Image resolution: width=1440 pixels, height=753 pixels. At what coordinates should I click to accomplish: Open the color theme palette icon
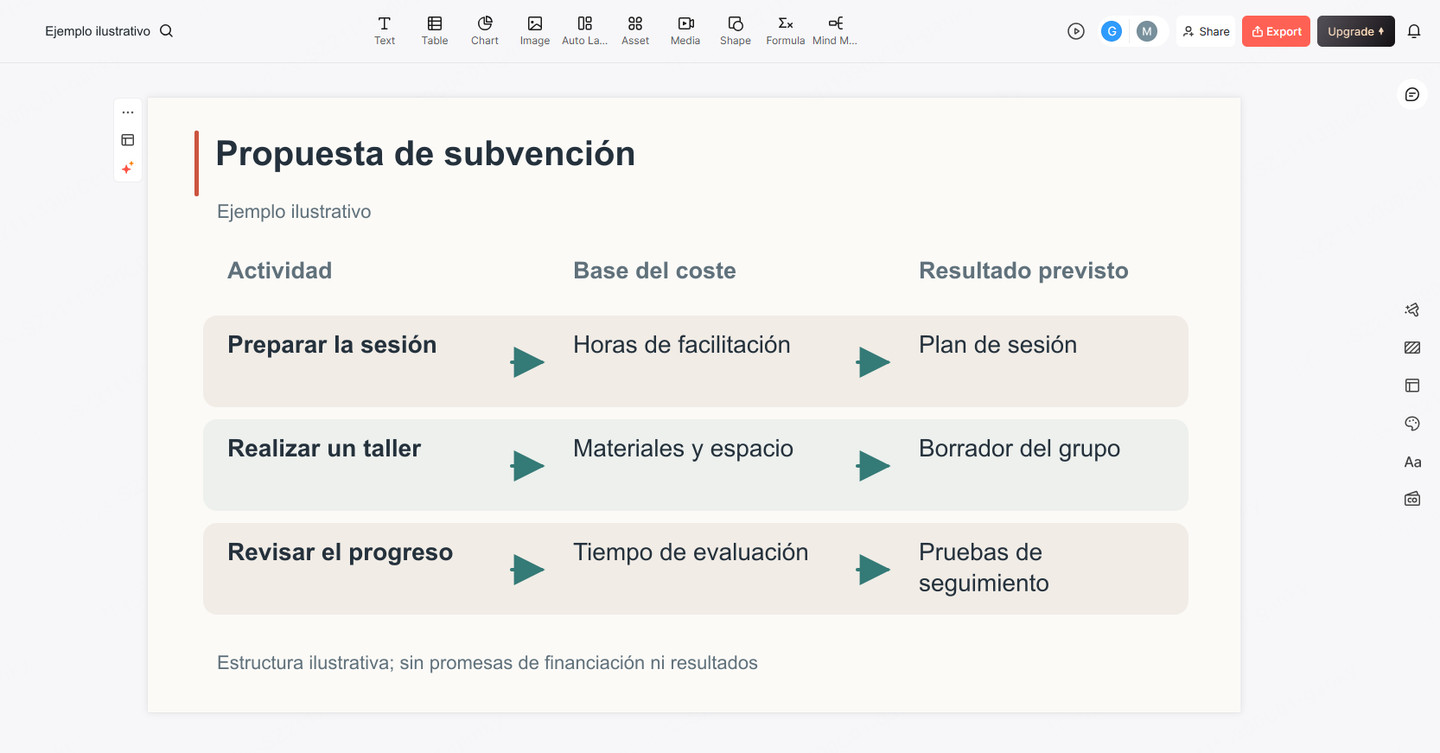point(1412,424)
